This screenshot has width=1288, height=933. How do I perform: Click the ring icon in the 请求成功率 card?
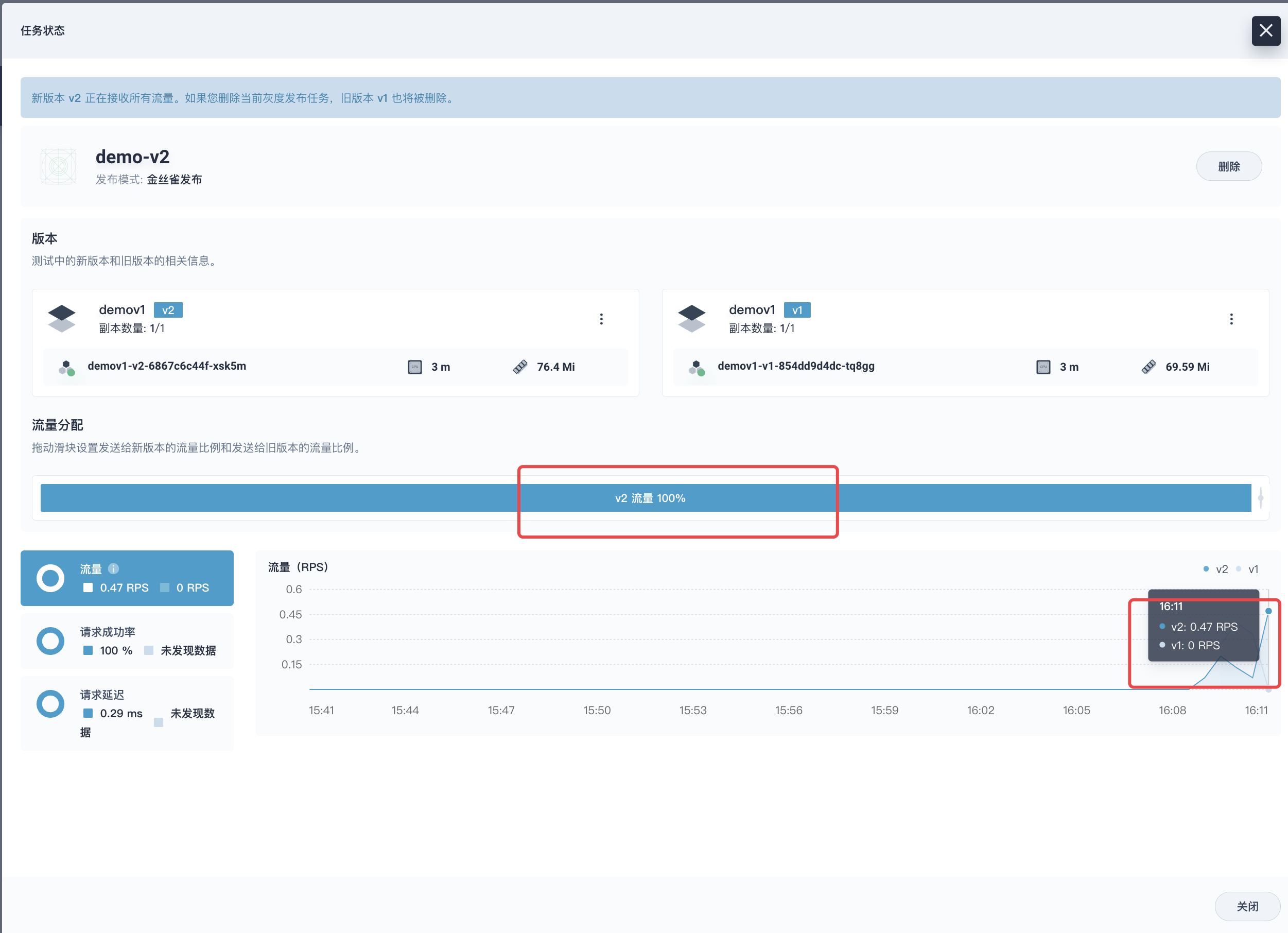pos(50,641)
